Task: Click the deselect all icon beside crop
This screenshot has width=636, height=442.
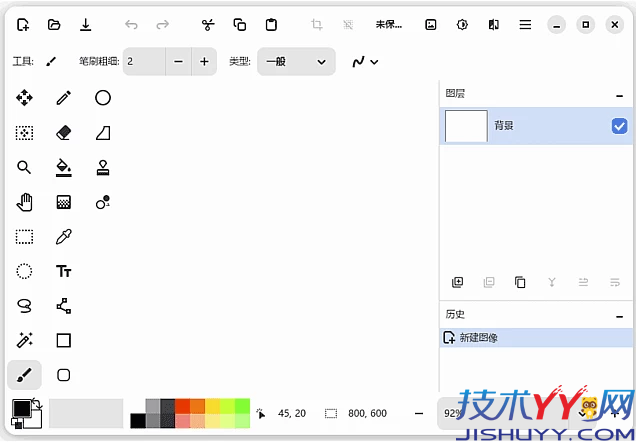Action: [348, 25]
